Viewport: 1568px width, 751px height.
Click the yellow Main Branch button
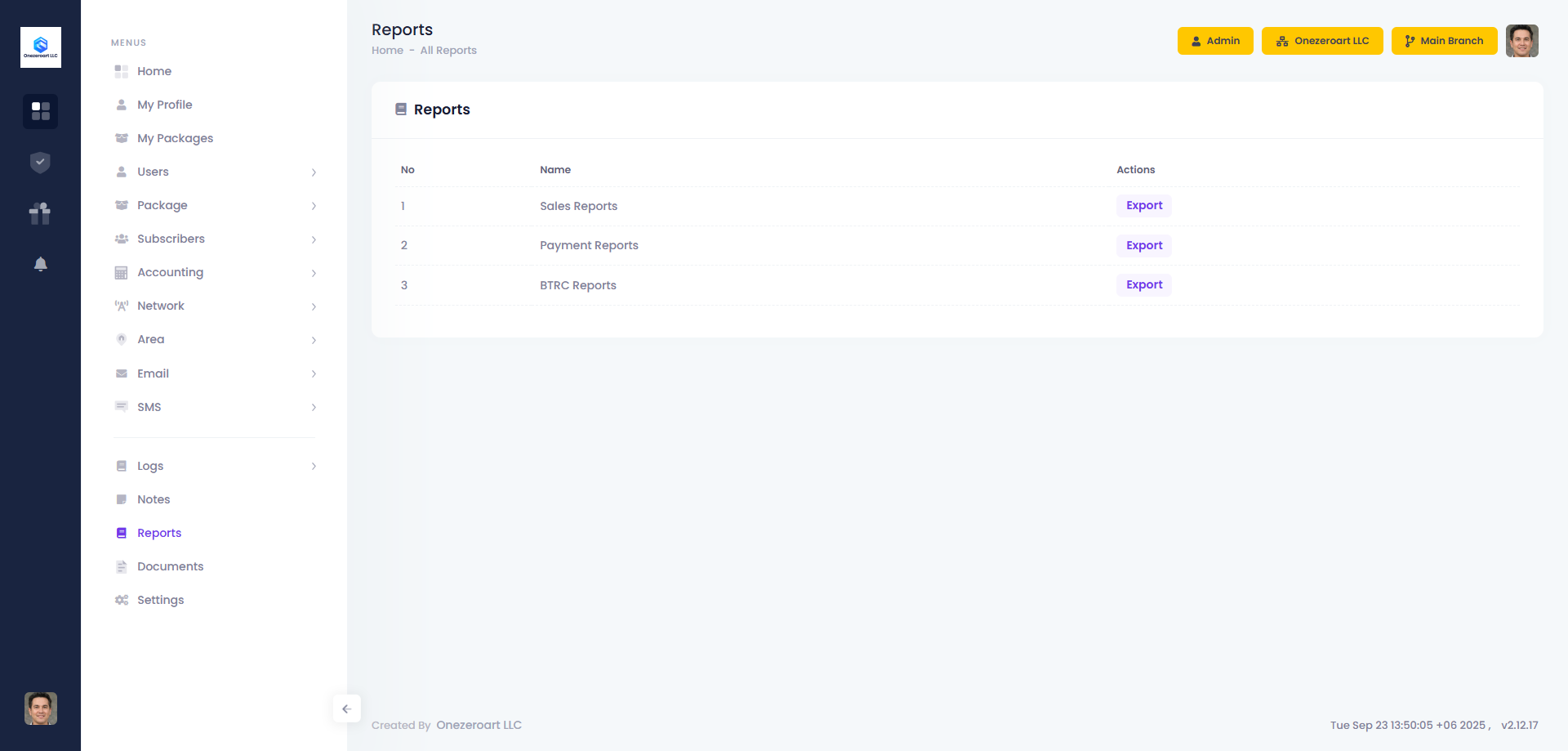tap(1443, 41)
